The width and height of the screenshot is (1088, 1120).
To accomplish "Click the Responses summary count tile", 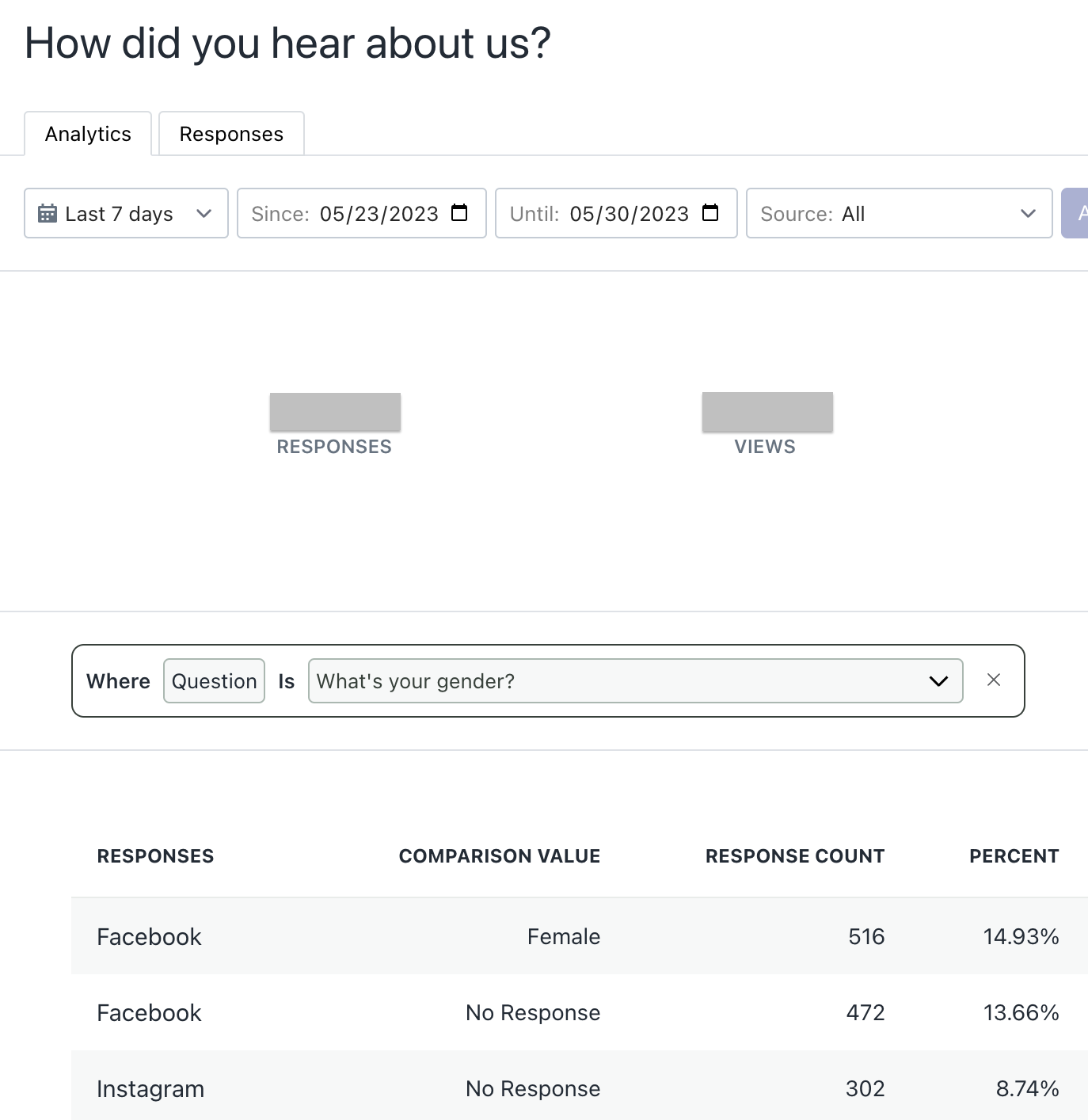I will (x=335, y=413).
